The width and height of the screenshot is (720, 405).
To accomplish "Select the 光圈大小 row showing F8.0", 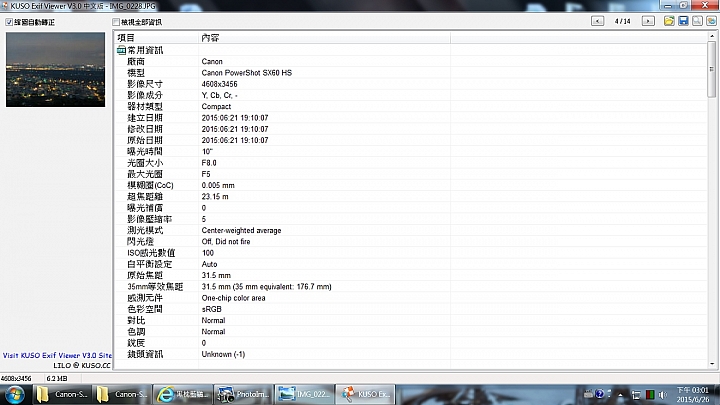I will [x=411, y=163].
